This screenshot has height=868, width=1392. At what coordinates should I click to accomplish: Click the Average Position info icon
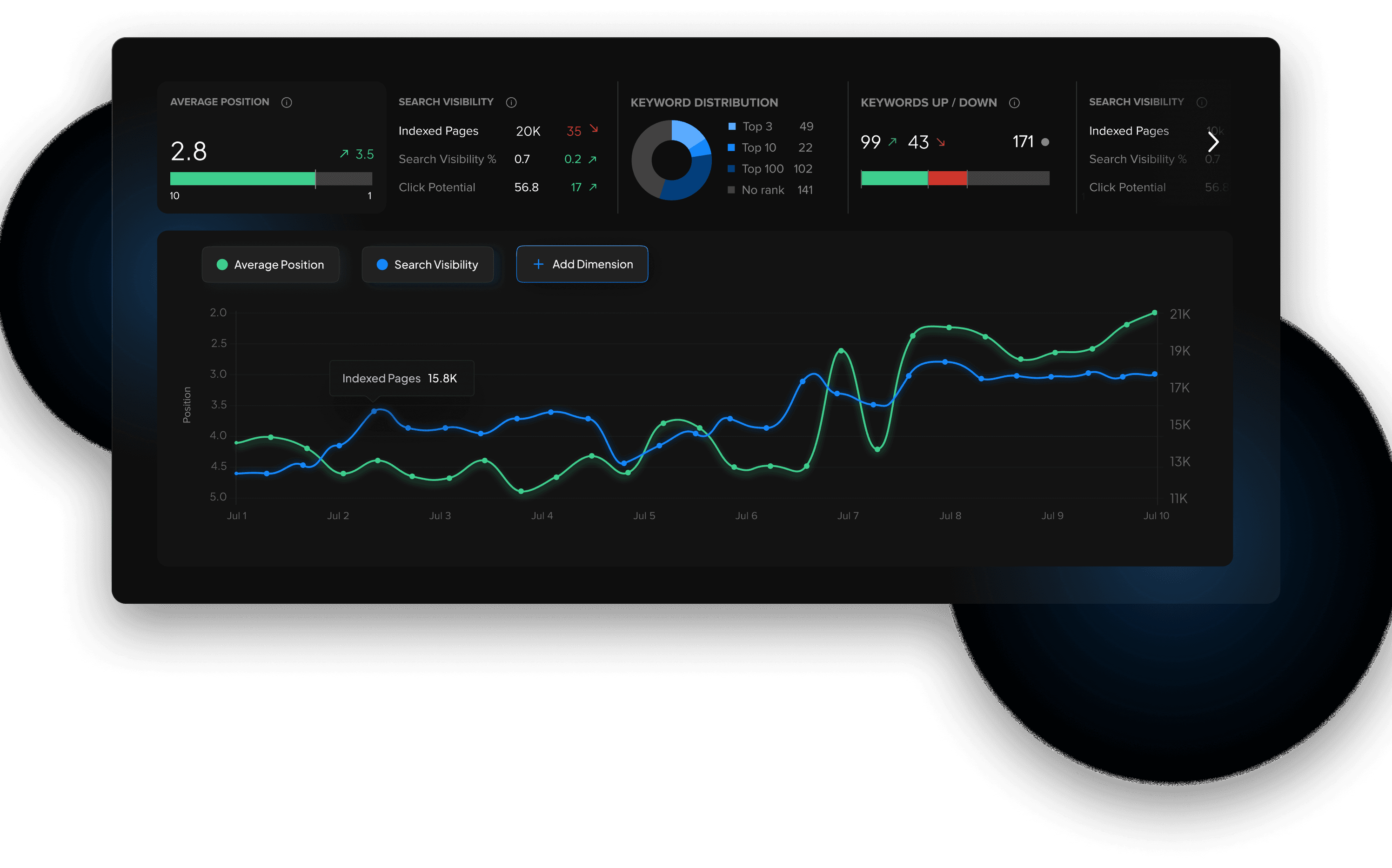point(287,102)
